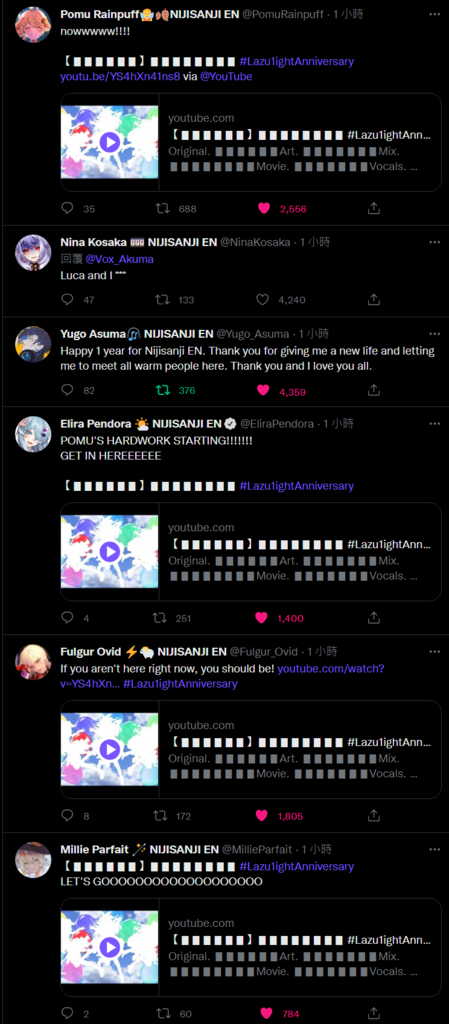Image resolution: width=449 pixels, height=1024 pixels.
Task: Click reply icon on Elira Pendora's tweet
Action: point(67,617)
